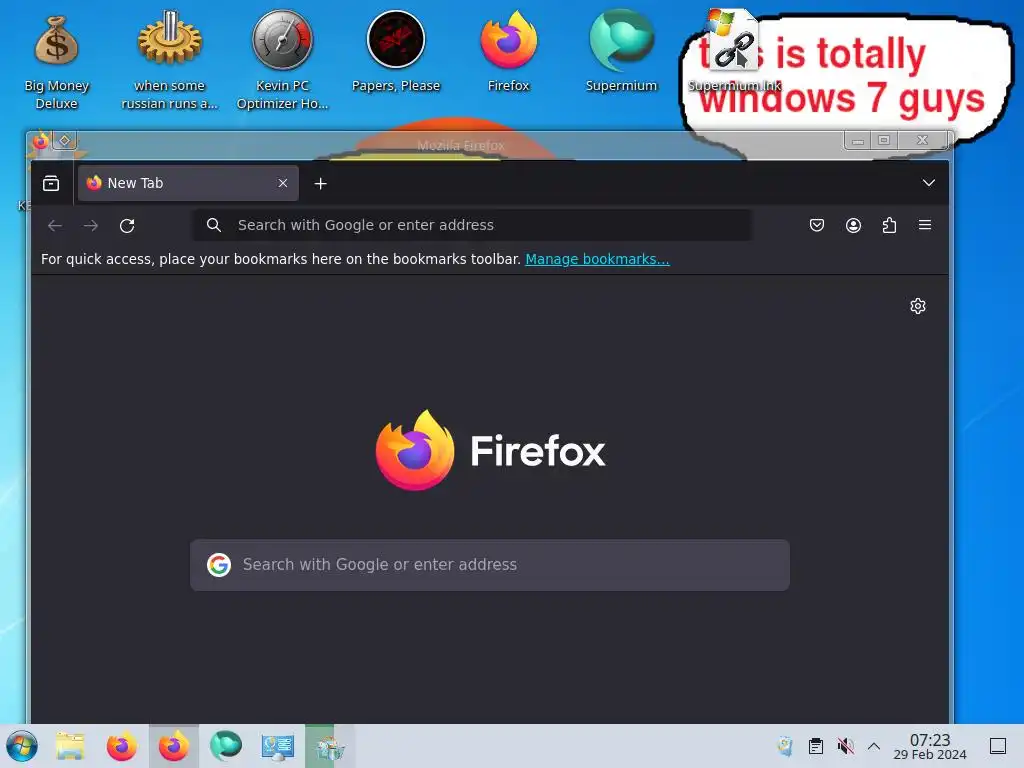
Task: Follow the Manage bookmarks link
Action: pos(597,259)
